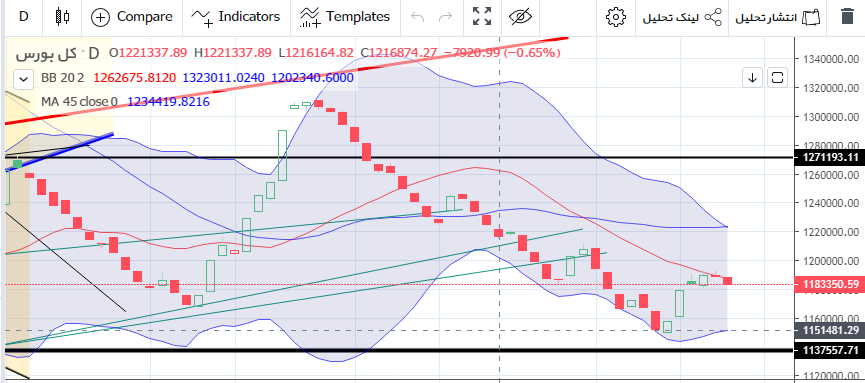The width and height of the screenshot is (865, 383).
Task: Select the short thick blue trendline
Action: 60,152
